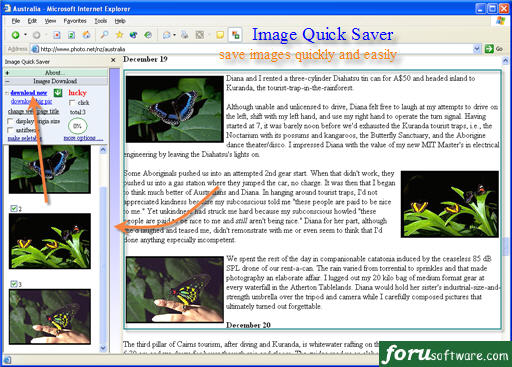Viewport: 512px width, 367px height.
Task: Click the green download arrow icon
Action: (x=58, y=93)
